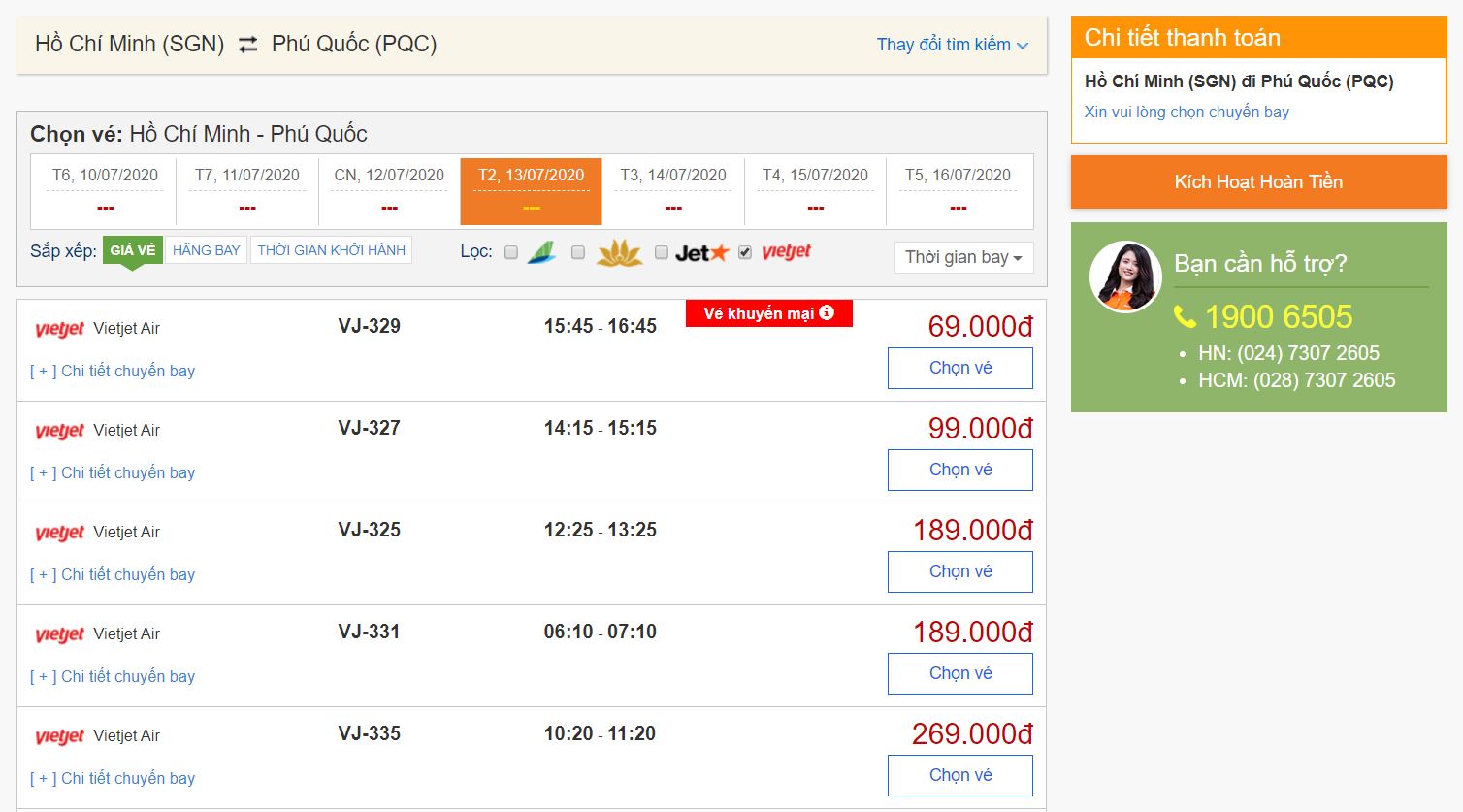The width and height of the screenshot is (1463, 812).
Task: Click flight number VJ-331
Action: click(x=369, y=632)
